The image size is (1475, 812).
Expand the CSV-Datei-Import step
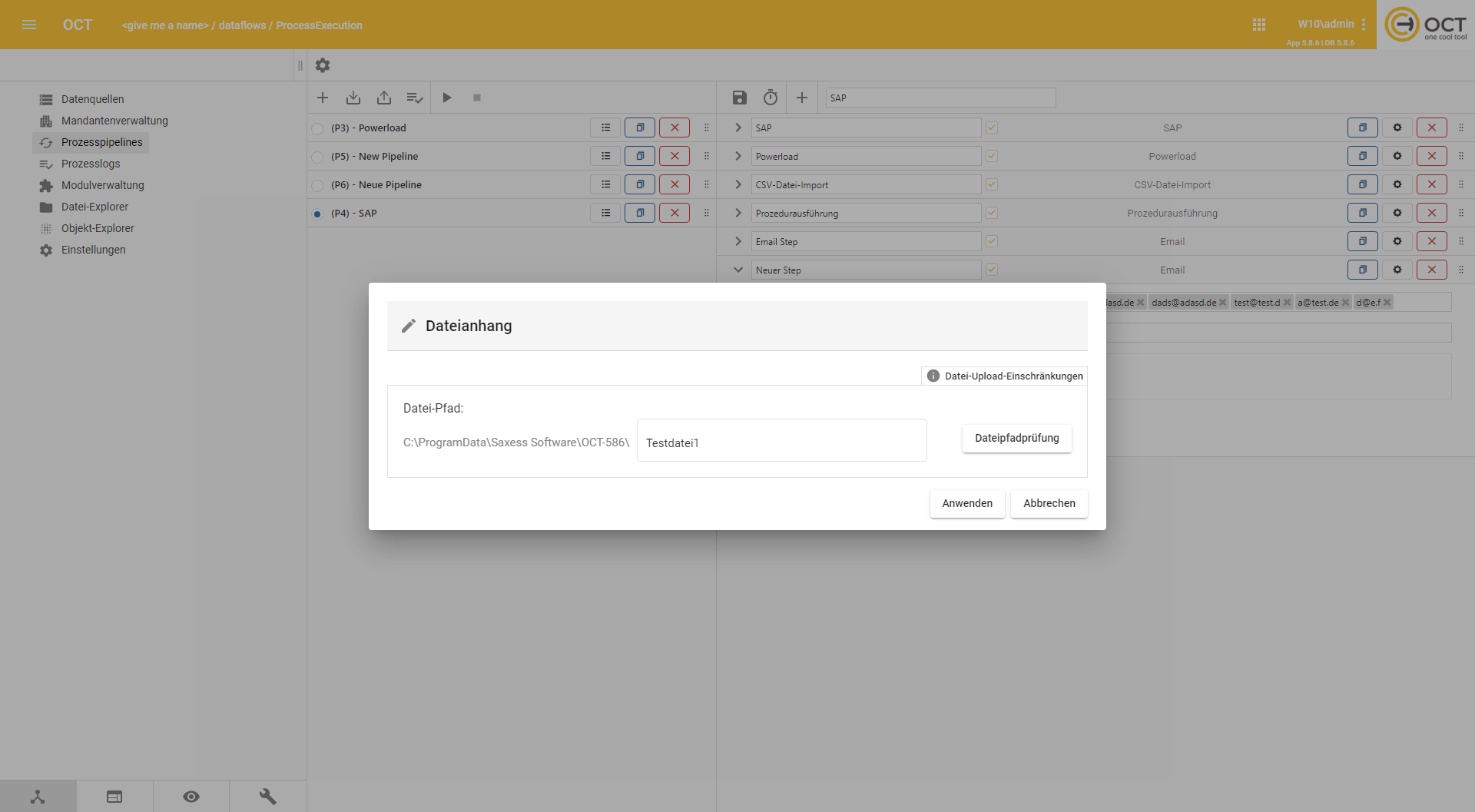738,184
